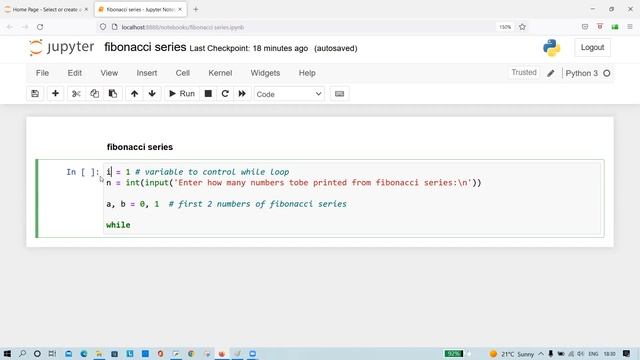The image size is (640, 360).
Task: Move selected cell down arrow
Action: click(152, 94)
